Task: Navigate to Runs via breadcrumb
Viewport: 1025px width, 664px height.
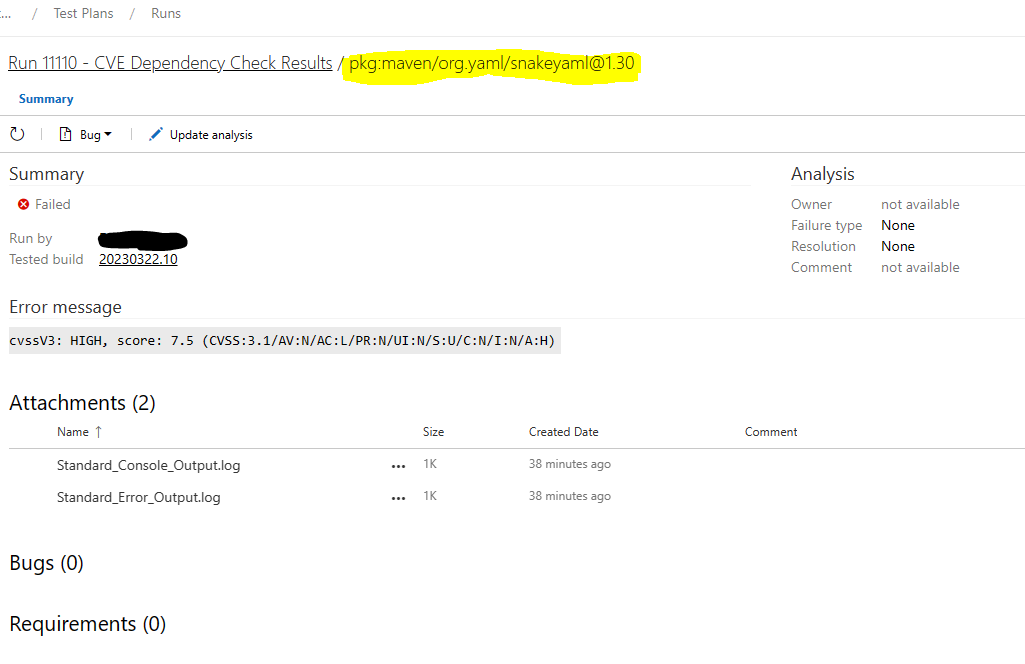Action: (165, 13)
